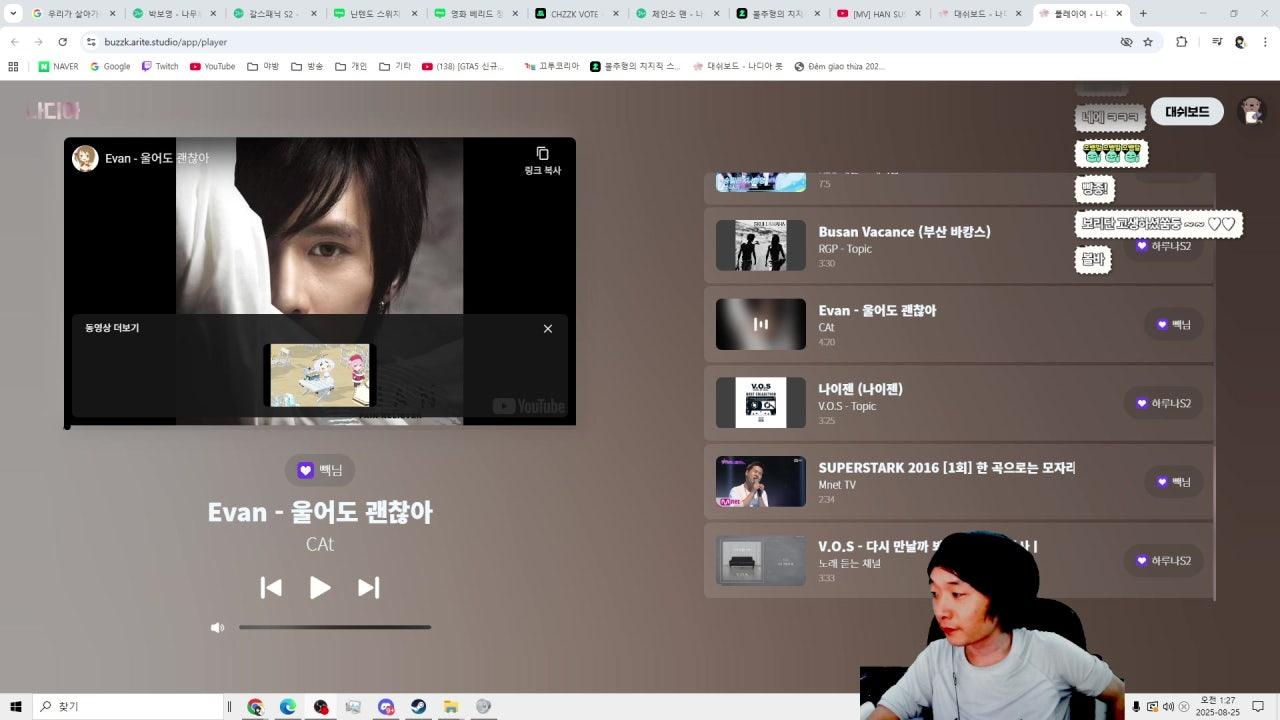Open the suggested video thumbnail in 동영상 더보기
1280x720 pixels.
pos(320,375)
